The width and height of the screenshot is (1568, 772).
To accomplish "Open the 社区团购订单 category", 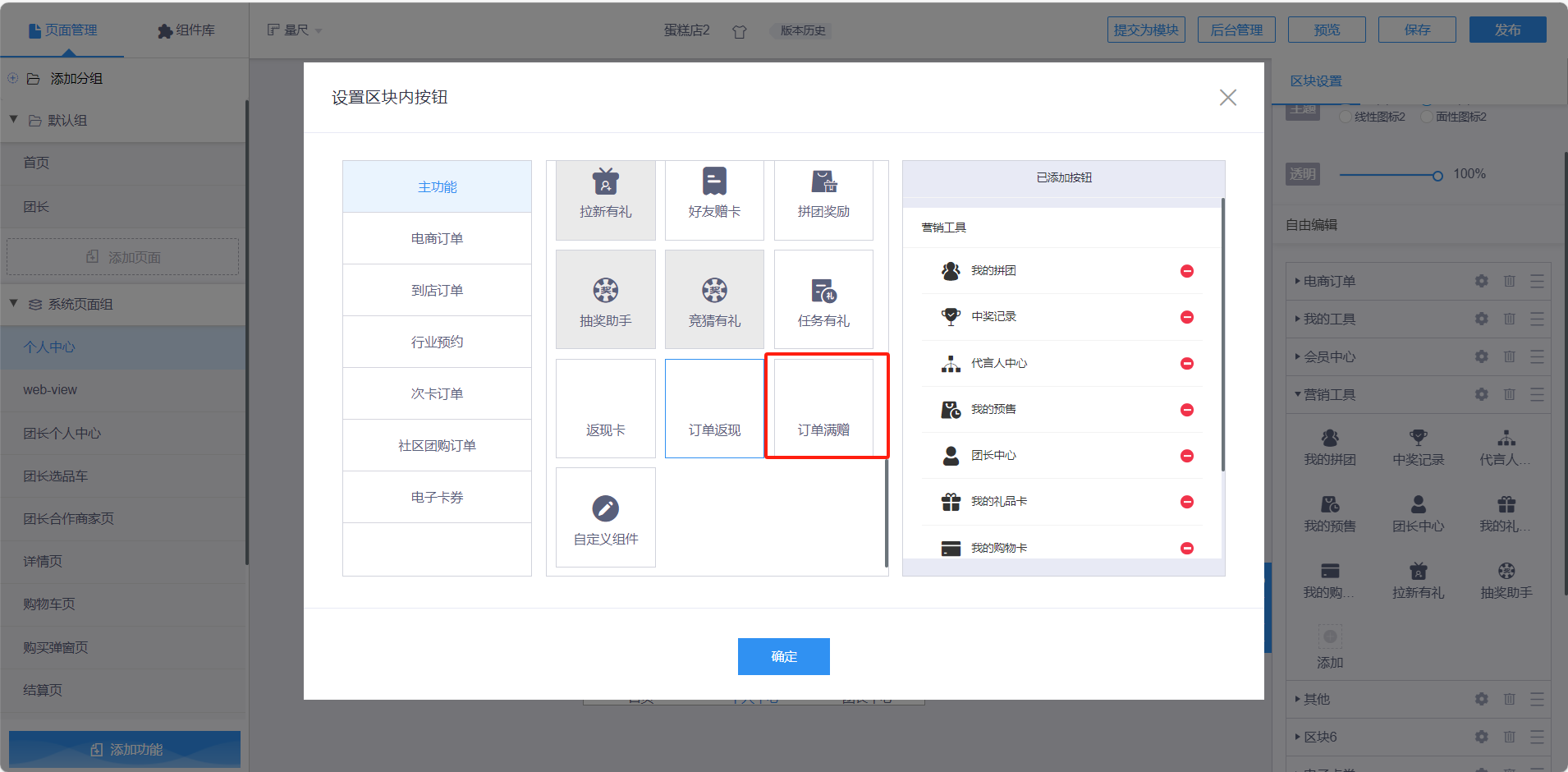I will tap(438, 446).
